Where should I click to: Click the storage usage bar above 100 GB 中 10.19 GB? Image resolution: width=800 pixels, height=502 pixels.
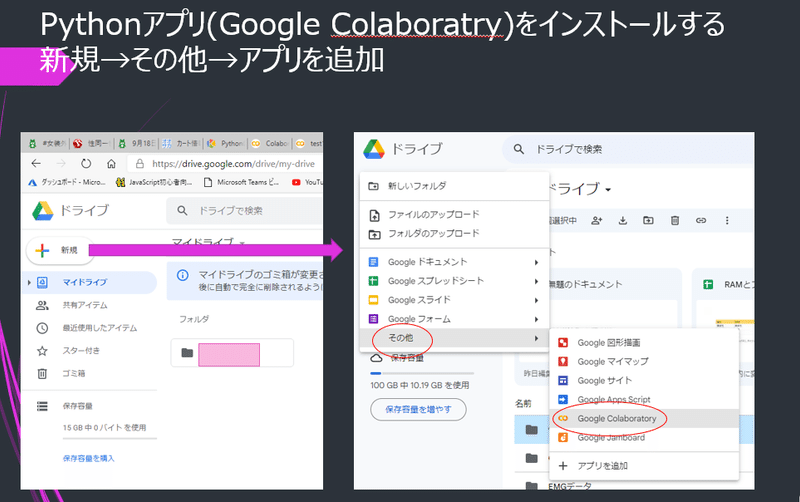point(422,373)
